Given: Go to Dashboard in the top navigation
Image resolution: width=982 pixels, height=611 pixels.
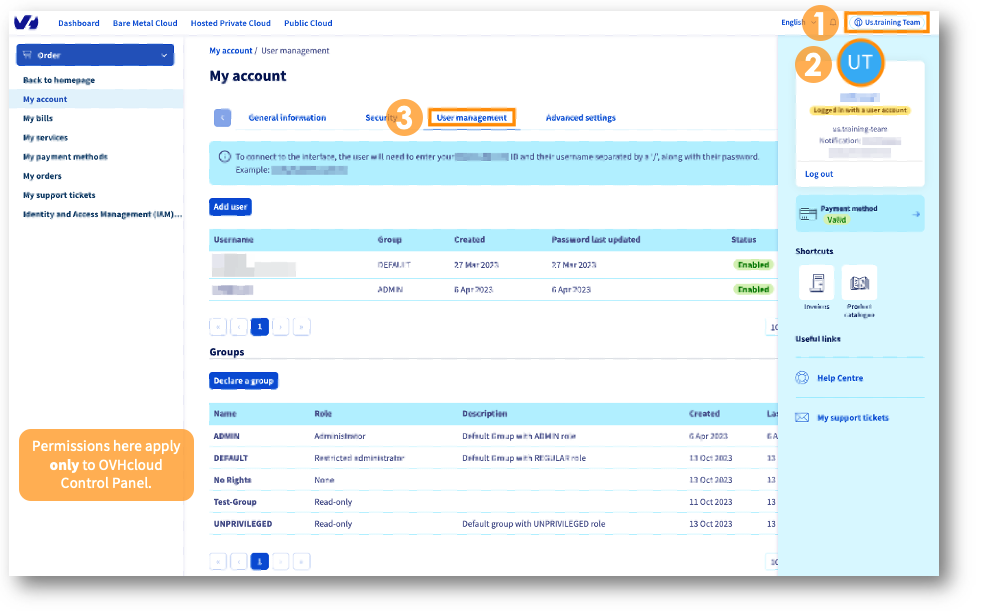Looking at the screenshot, I should click(79, 23).
